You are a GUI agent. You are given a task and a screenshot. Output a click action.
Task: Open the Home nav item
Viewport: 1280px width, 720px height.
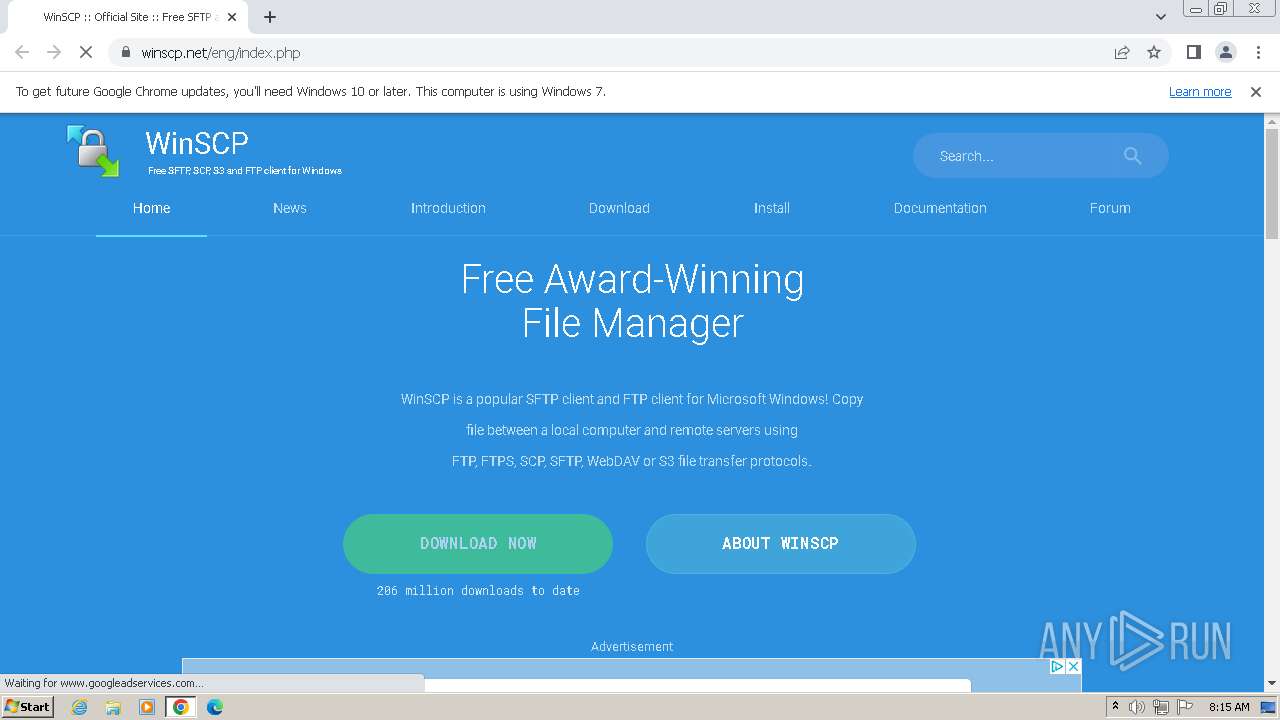click(151, 208)
